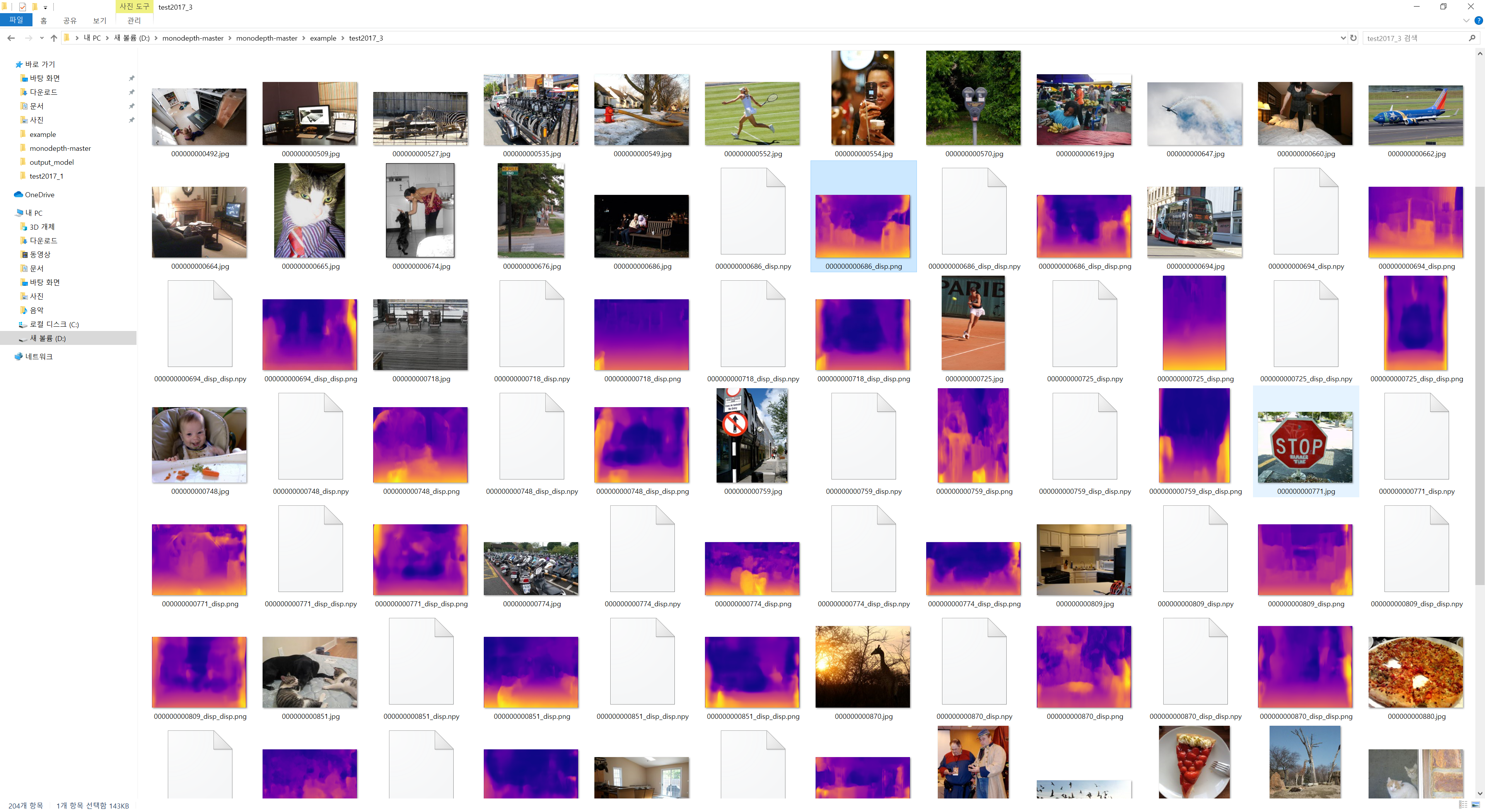This screenshot has height=812, width=1485.
Task: Open the 파일 menu tab
Action: [x=16, y=20]
